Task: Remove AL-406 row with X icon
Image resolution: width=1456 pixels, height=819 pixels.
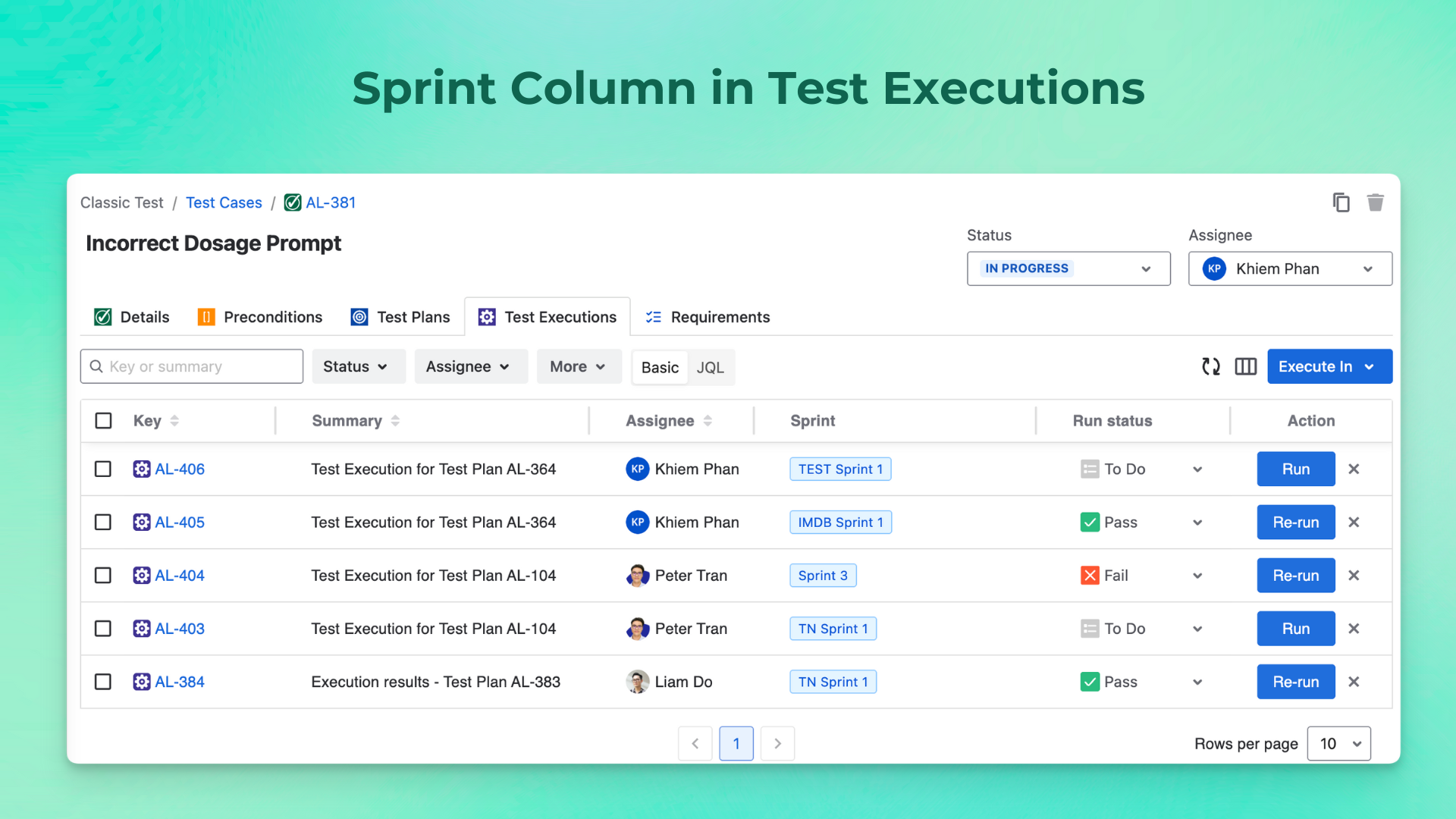Action: [x=1354, y=469]
